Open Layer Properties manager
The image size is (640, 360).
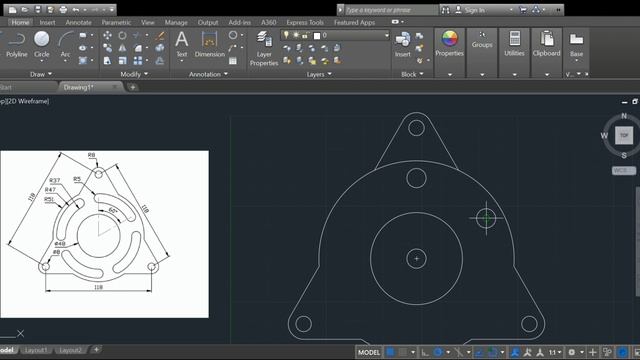click(x=264, y=48)
